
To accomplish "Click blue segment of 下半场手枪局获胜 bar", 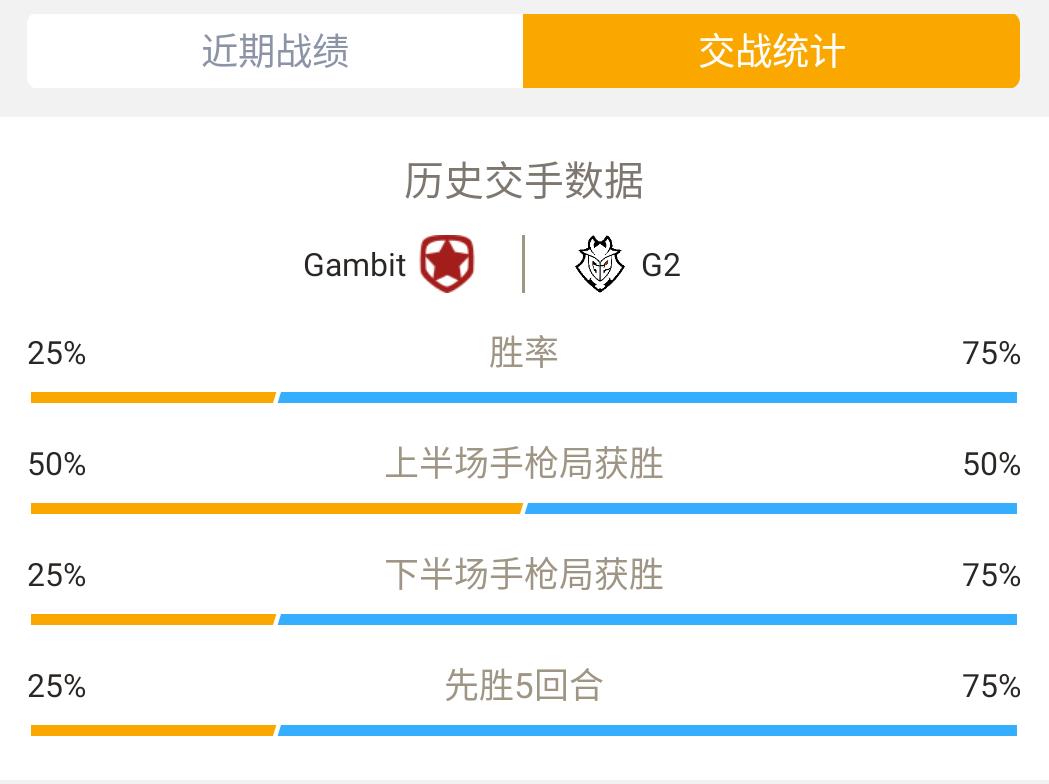I will click(648, 619).
